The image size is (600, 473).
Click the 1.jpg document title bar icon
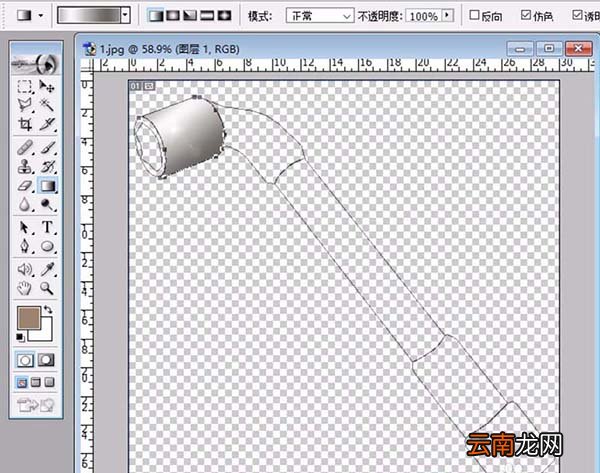coord(90,49)
